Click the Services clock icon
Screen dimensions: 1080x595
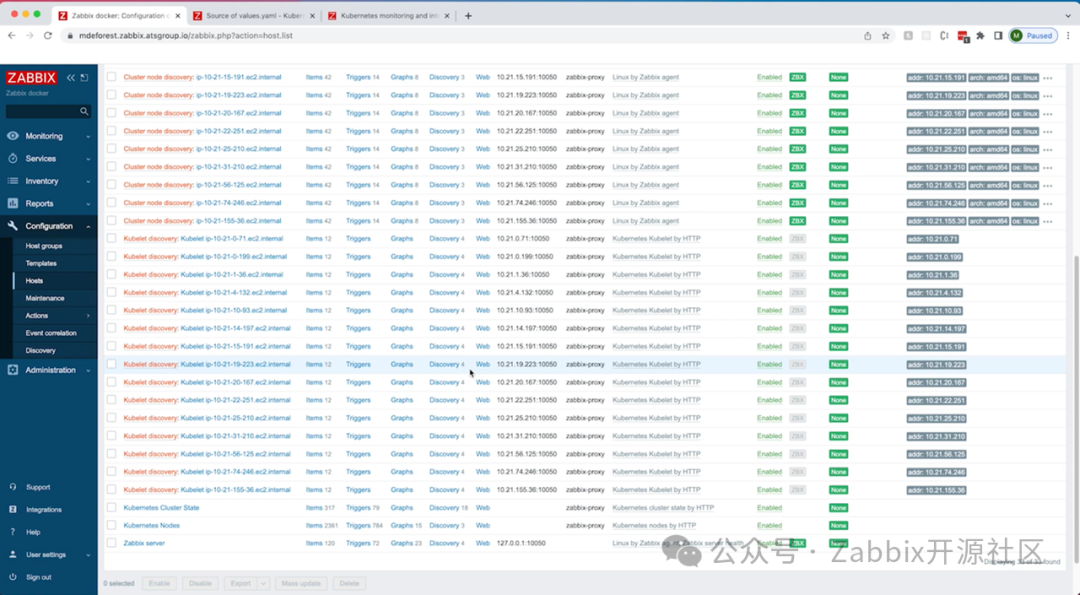[x=12, y=158]
